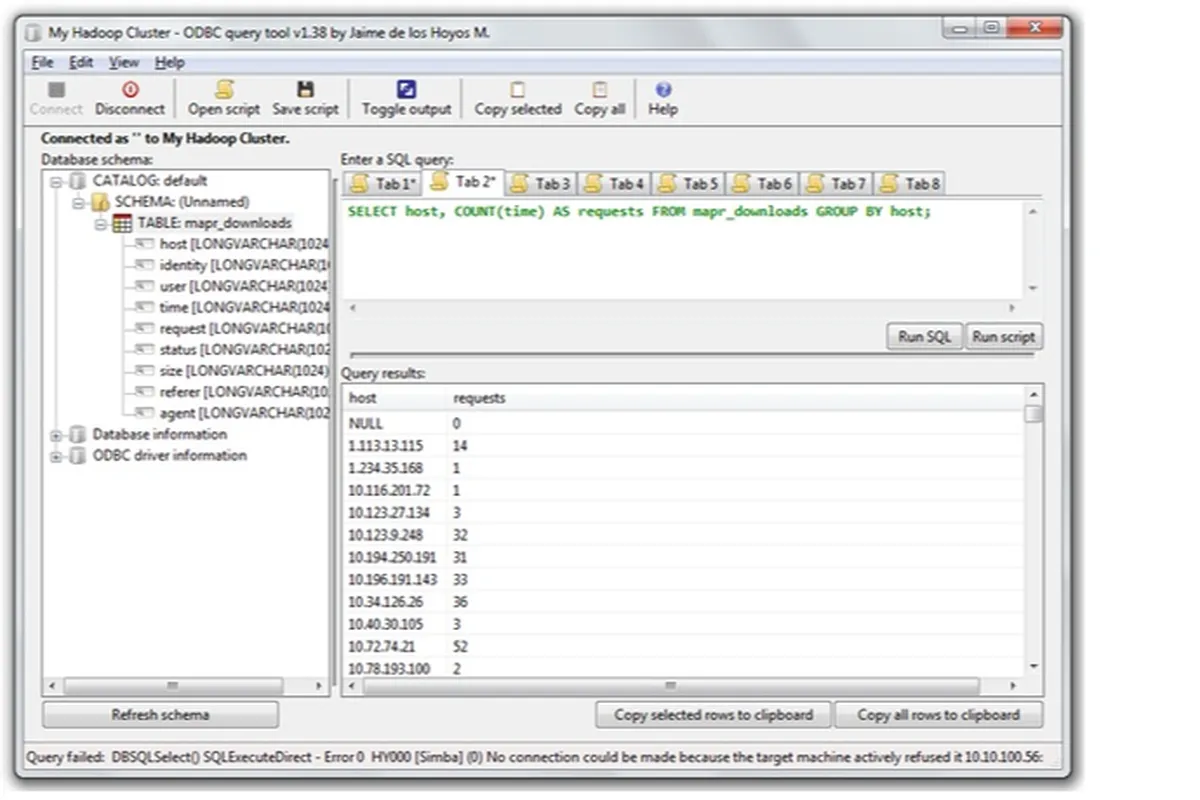Expand the ODBC driver information node
The width and height of the screenshot is (1200, 800).
pos(57,456)
